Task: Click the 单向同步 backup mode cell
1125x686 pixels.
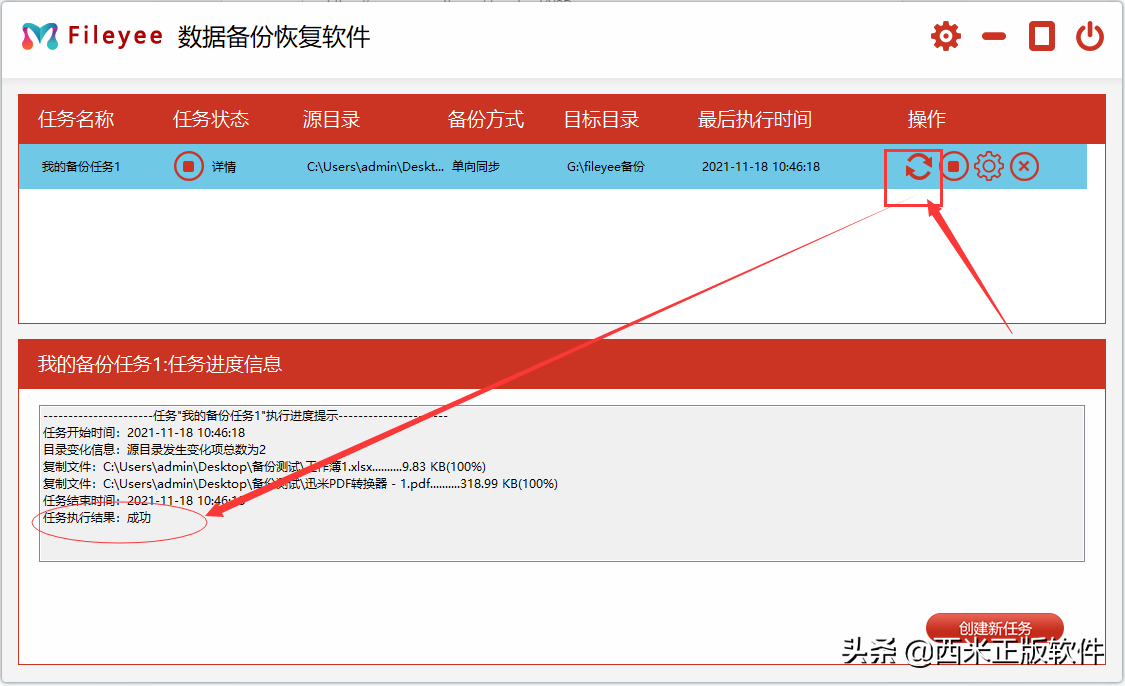Action: [x=476, y=166]
